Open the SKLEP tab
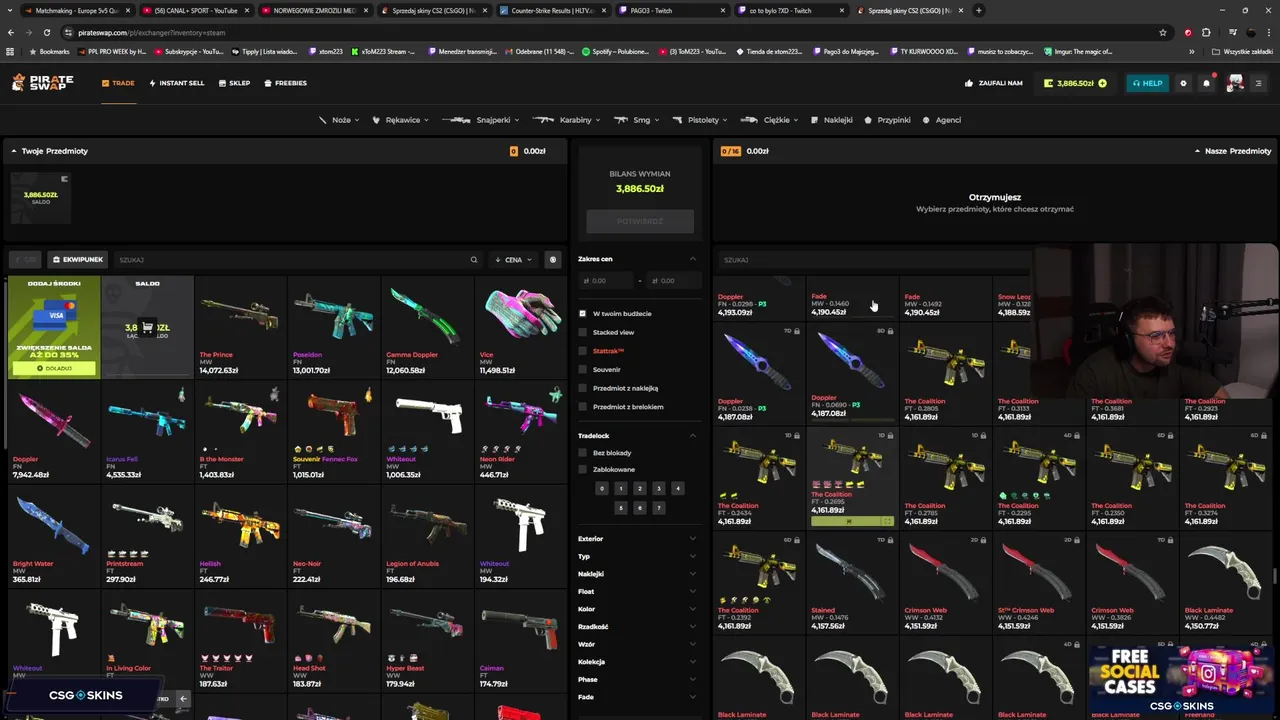The height and width of the screenshot is (720, 1280). click(x=234, y=83)
